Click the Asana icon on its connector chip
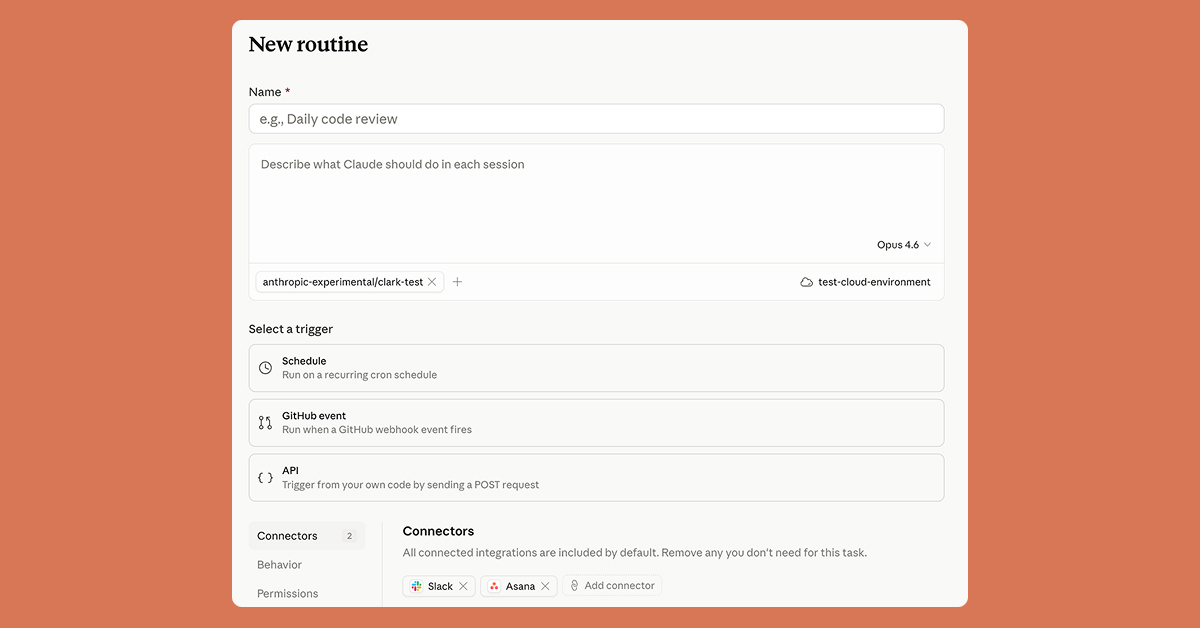The height and width of the screenshot is (628, 1200). click(492, 586)
